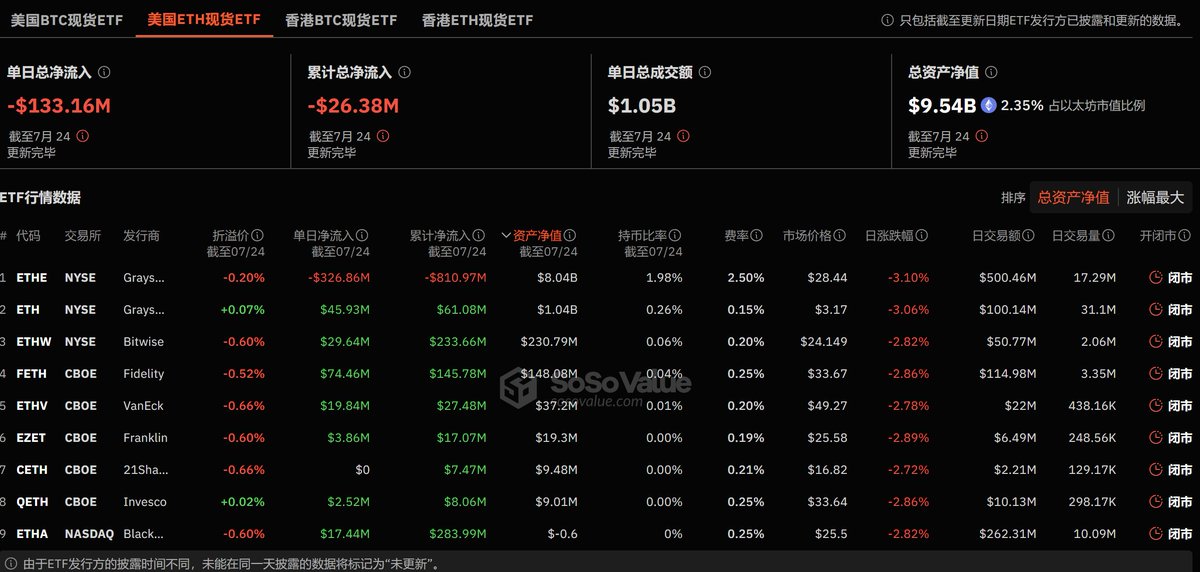Viewport: 1200px width, 572px height.
Task: Click info icon in 累计净流入 column header
Action: pos(479,236)
